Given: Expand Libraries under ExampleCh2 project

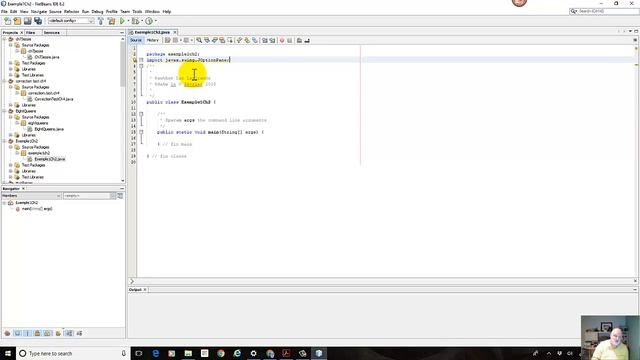Looking at the screenshot, I should pos(11,171).
